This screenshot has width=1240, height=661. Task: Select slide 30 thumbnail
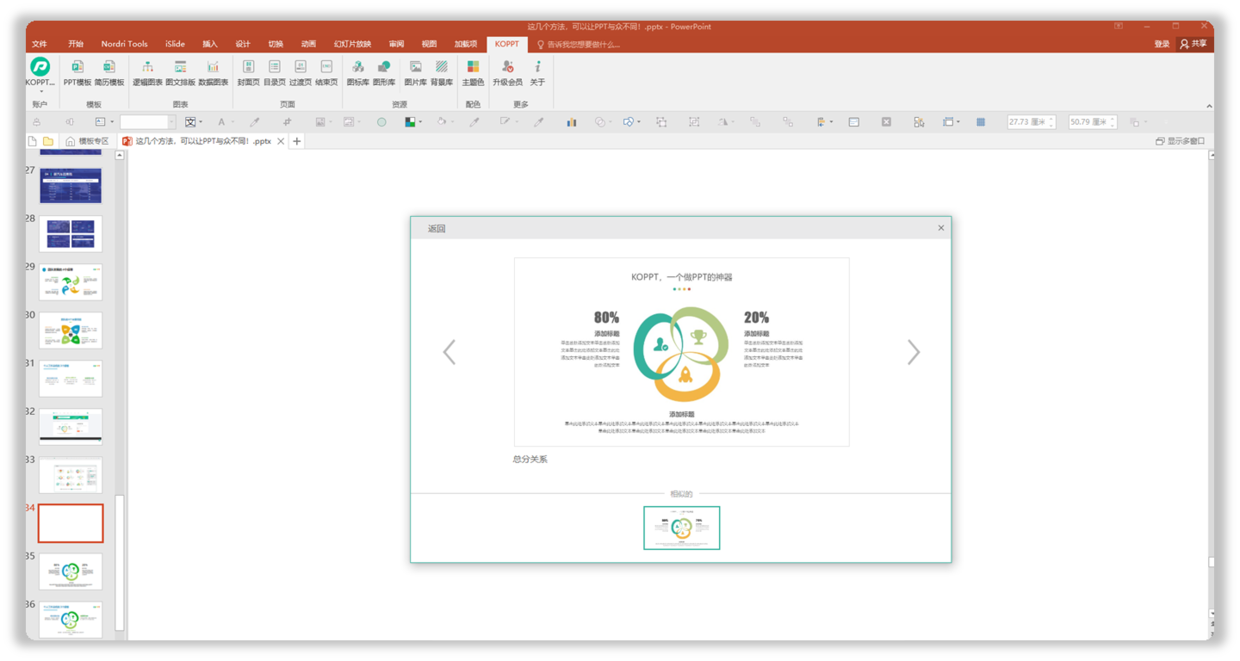coord(70,331)
